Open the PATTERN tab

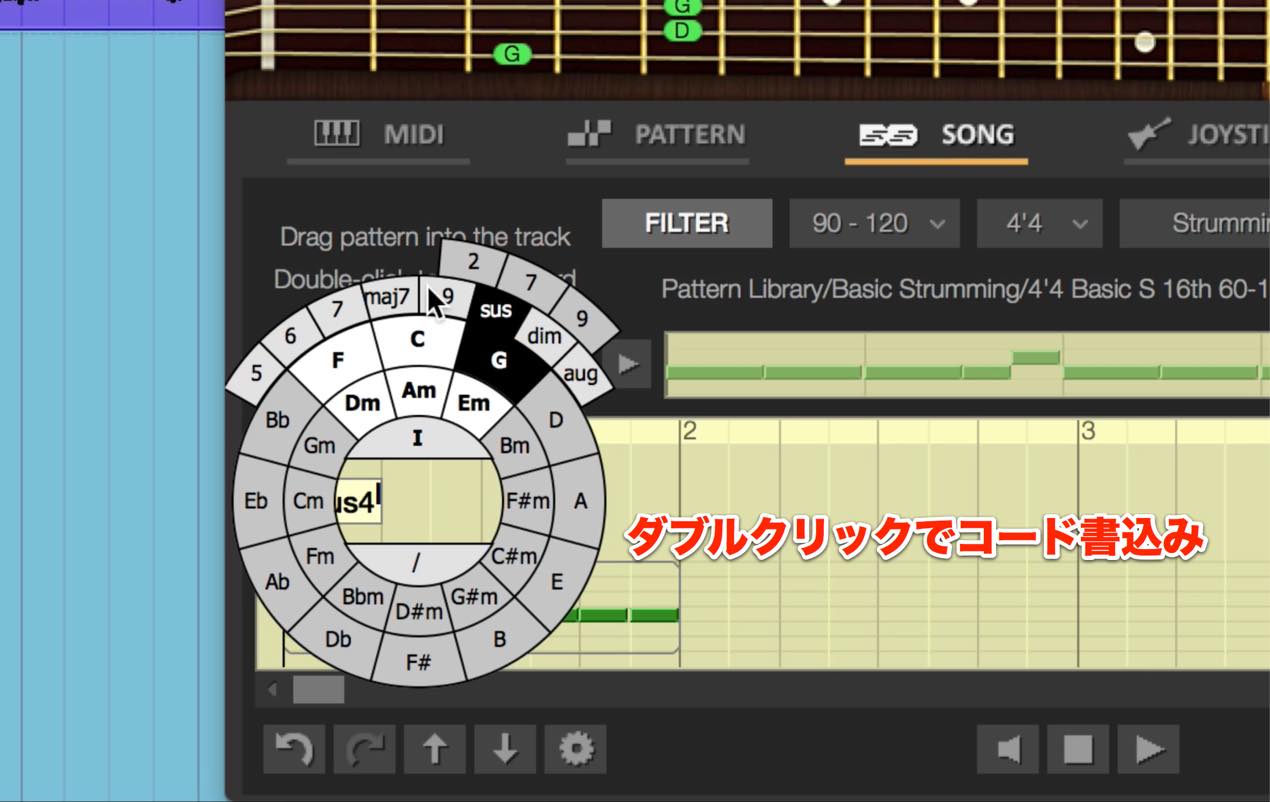pos(656,134)
